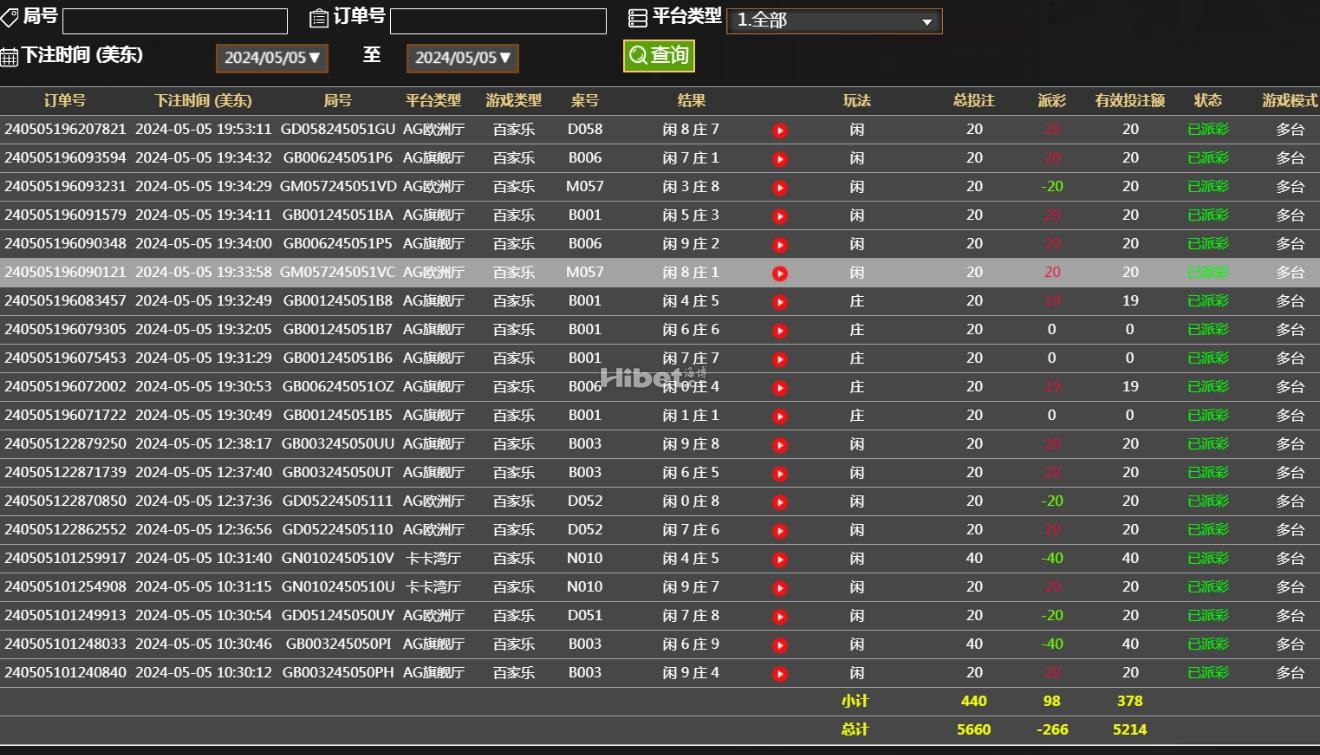Play replay for order 240505101259917
The width and height of the screenshot is (1320, 755).
780,560
